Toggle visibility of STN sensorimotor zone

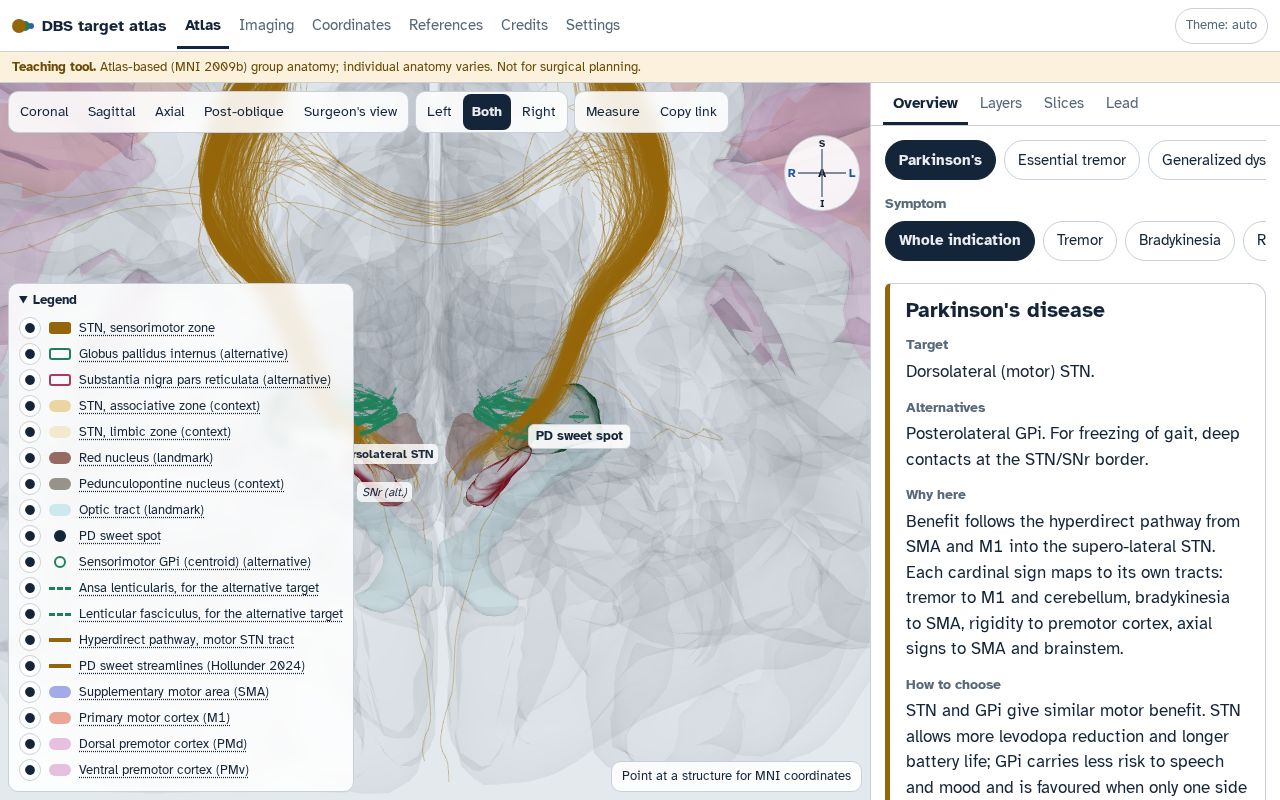pos(30,328)
